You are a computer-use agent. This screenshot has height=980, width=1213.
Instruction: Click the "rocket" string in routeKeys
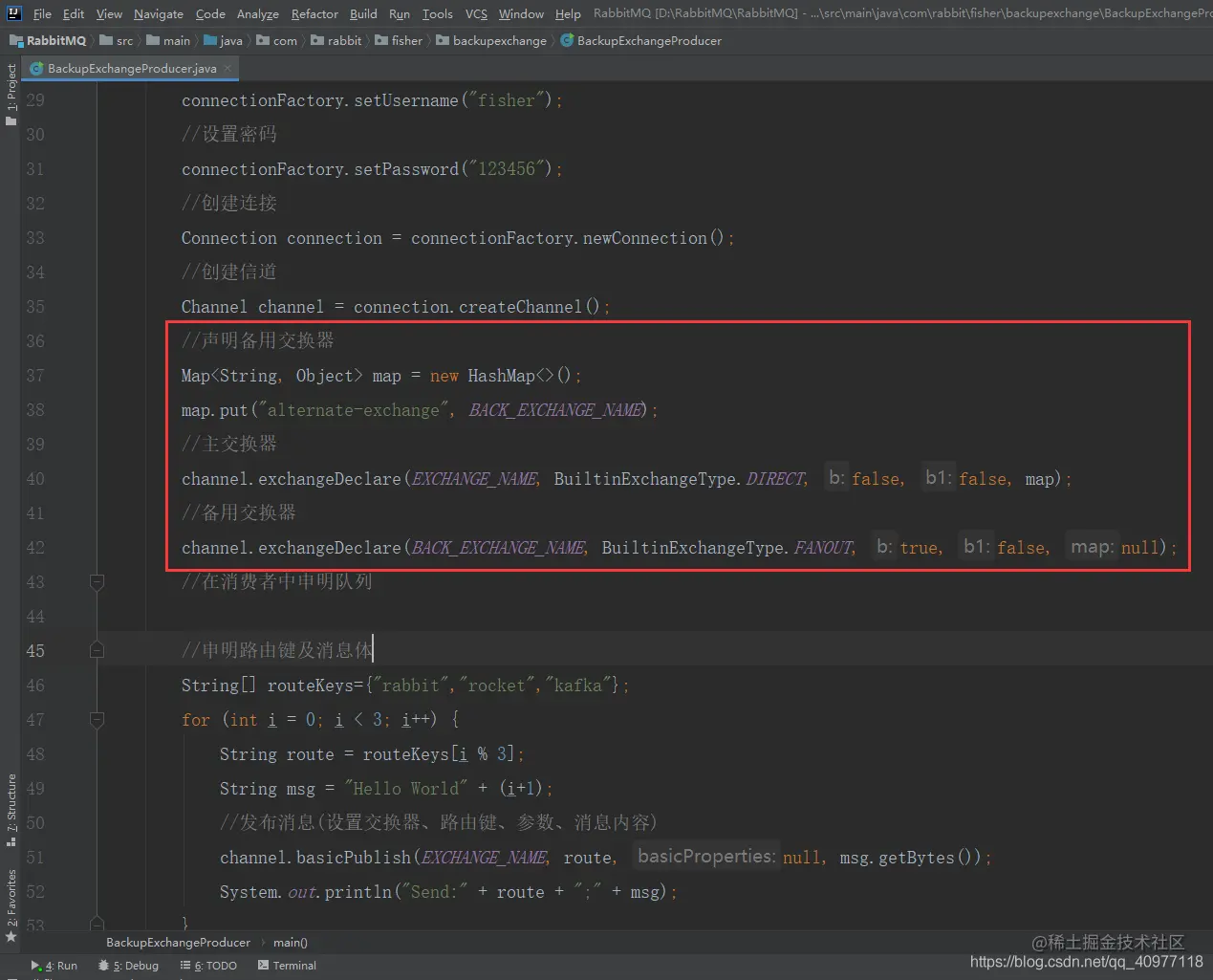click(x=497, y=686)
